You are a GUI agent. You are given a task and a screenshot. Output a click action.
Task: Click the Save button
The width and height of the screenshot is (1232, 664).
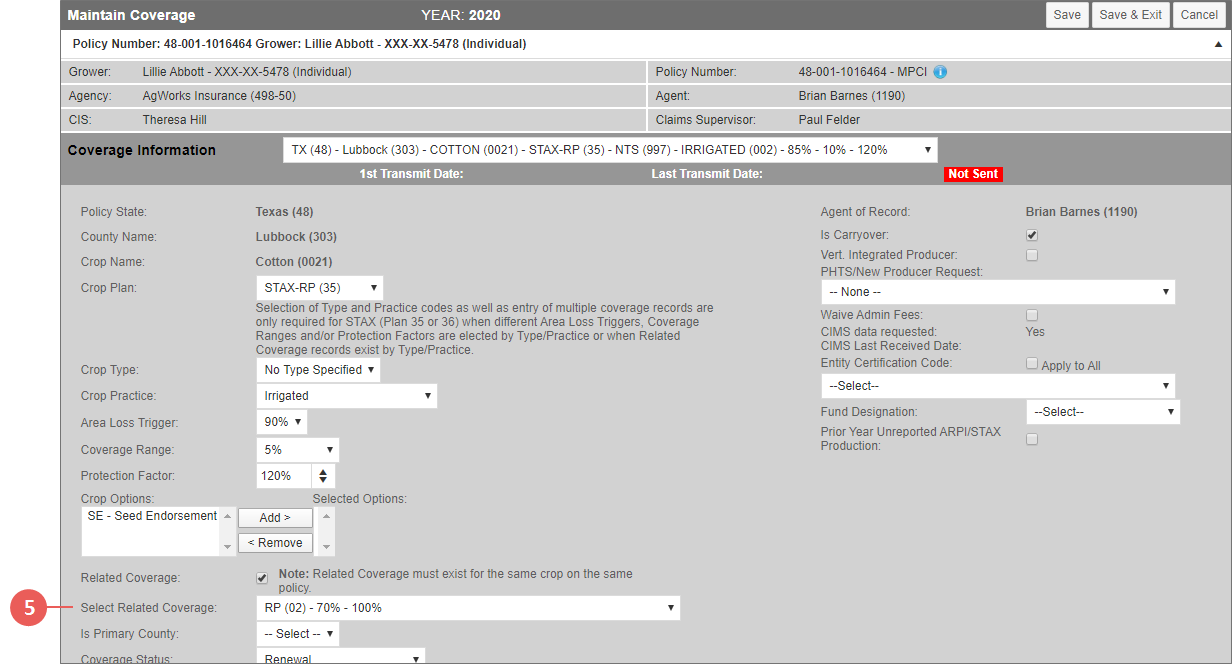point(1067,15)
